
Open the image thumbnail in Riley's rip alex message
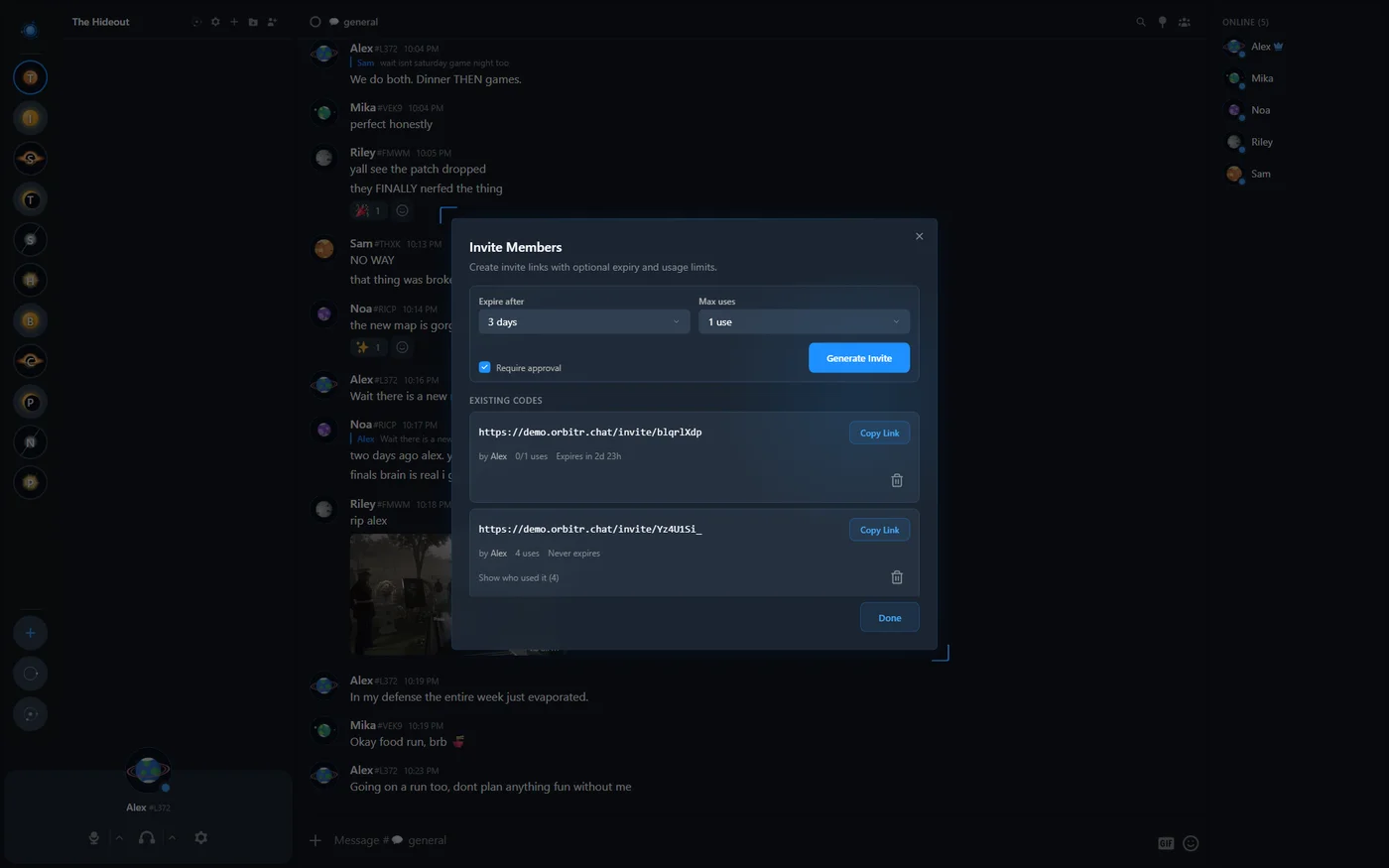401,594
